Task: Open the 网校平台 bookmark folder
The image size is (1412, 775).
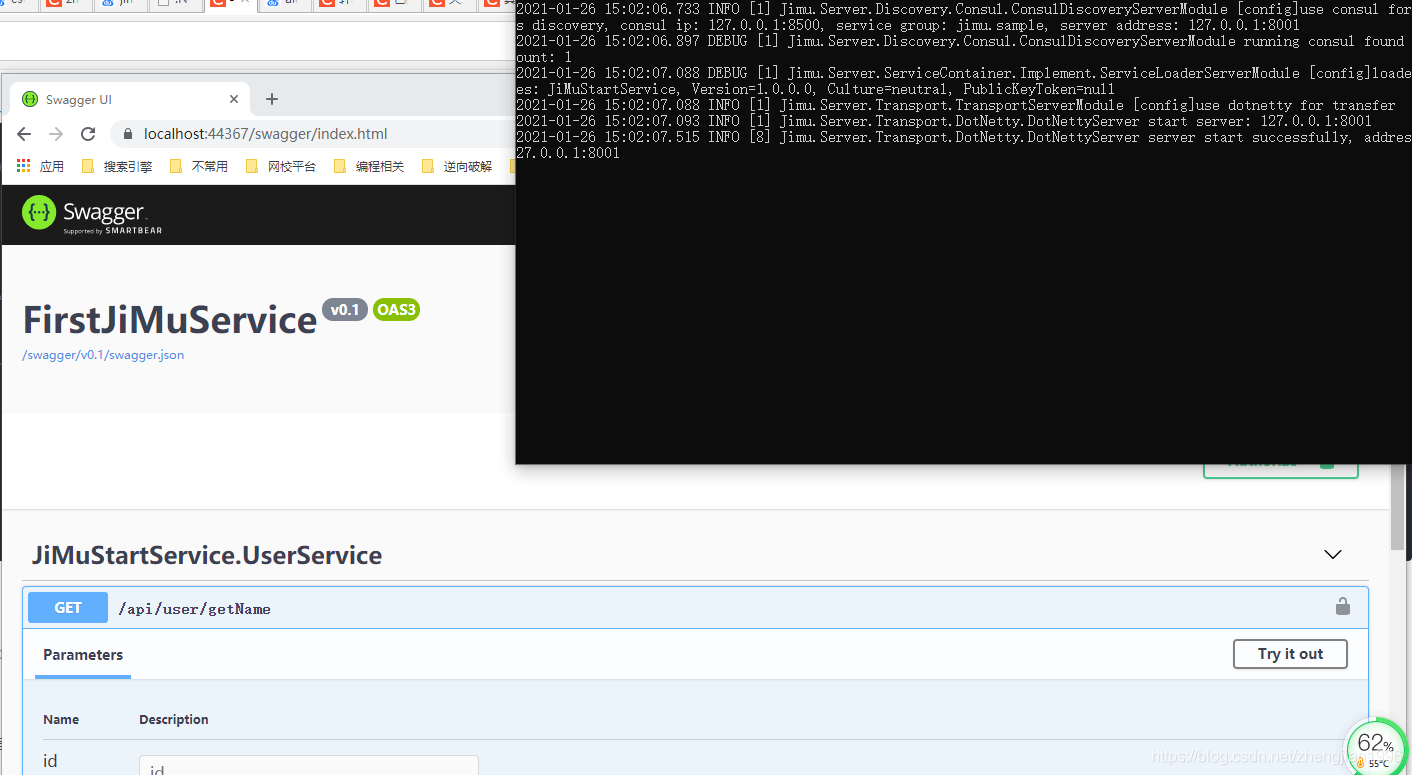Action: 281,167
